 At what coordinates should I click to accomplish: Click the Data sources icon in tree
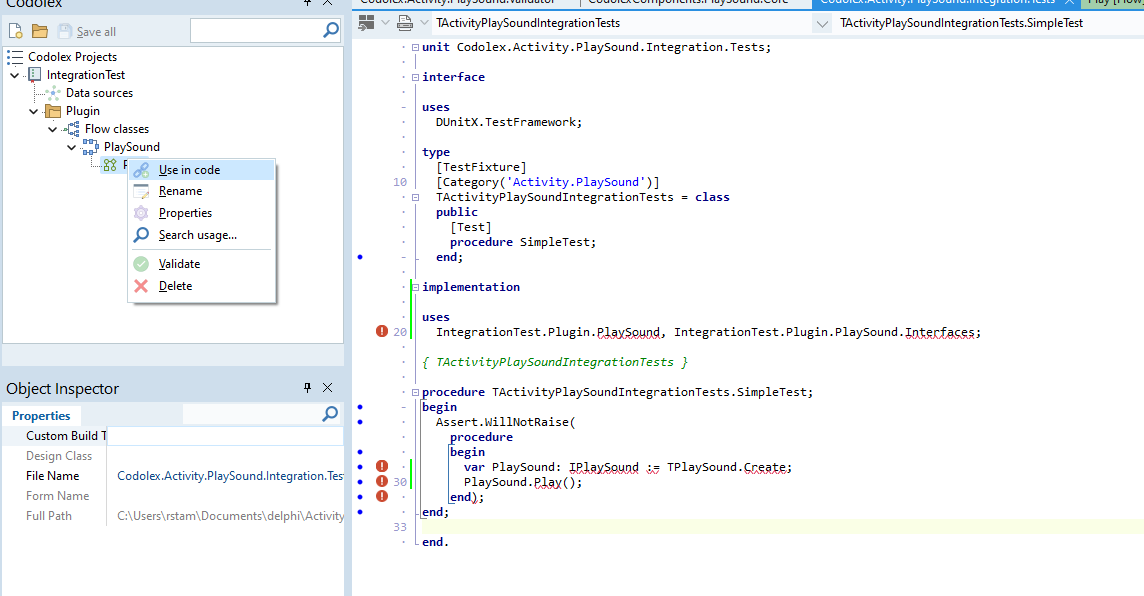click(x=53, y=93)
